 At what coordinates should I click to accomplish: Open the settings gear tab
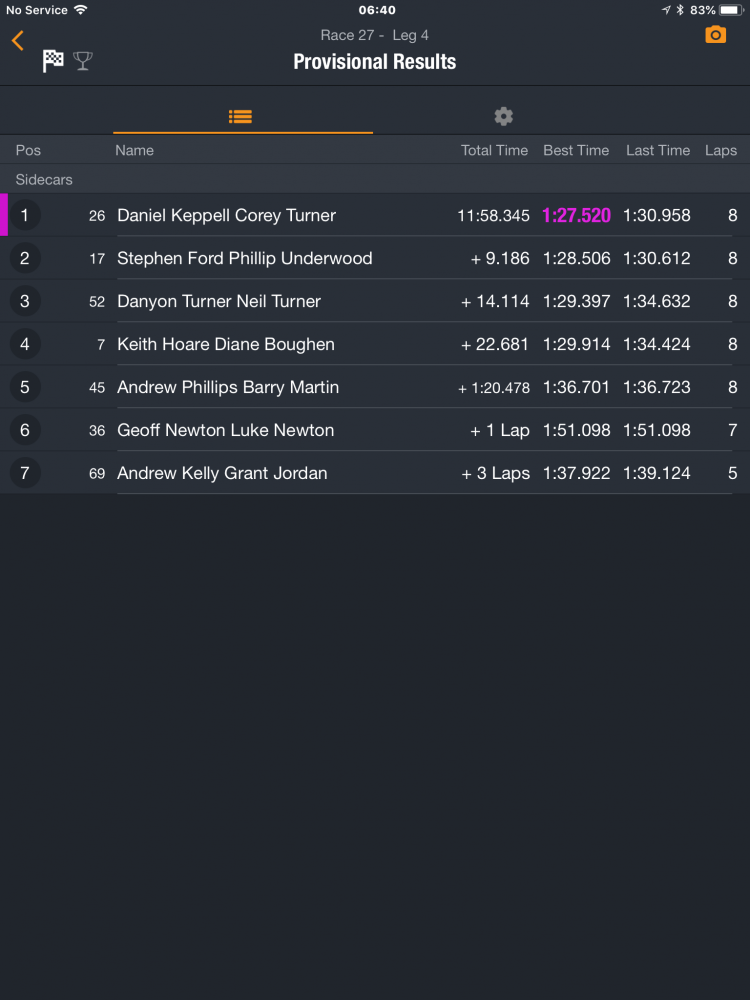click(x=504, y=116)
